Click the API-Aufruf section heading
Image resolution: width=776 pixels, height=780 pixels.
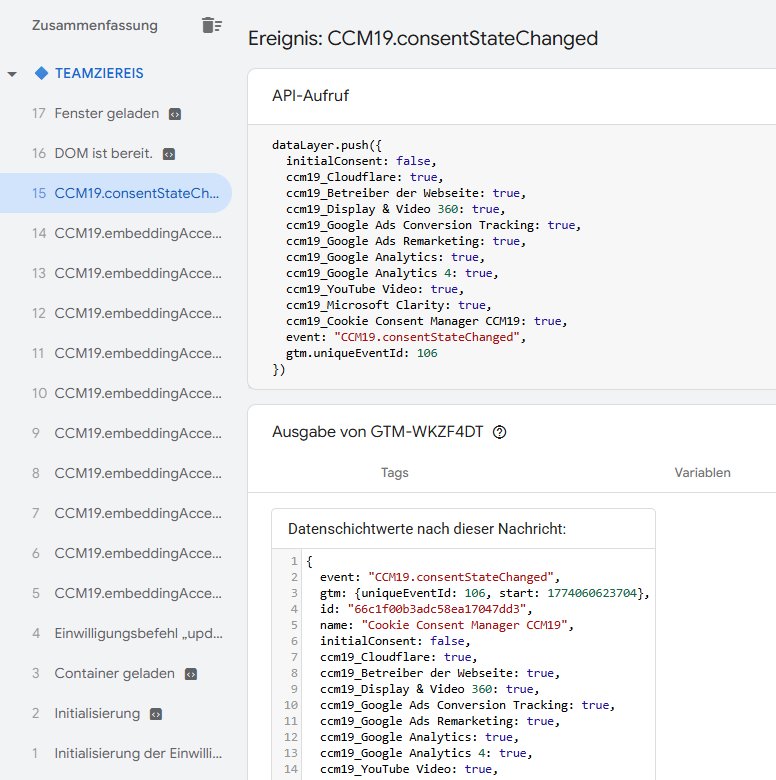[x=310, y=96]
